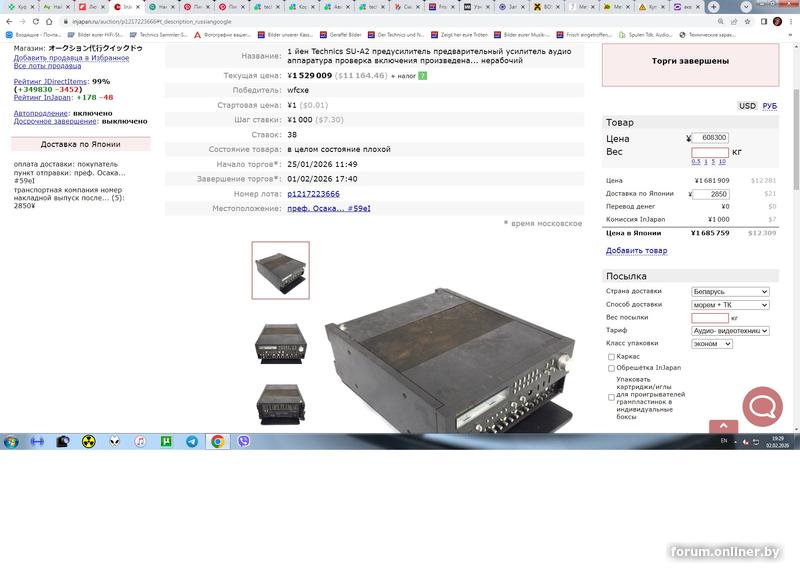Click the Вес kg input under Товар

[x=710, y=152]
